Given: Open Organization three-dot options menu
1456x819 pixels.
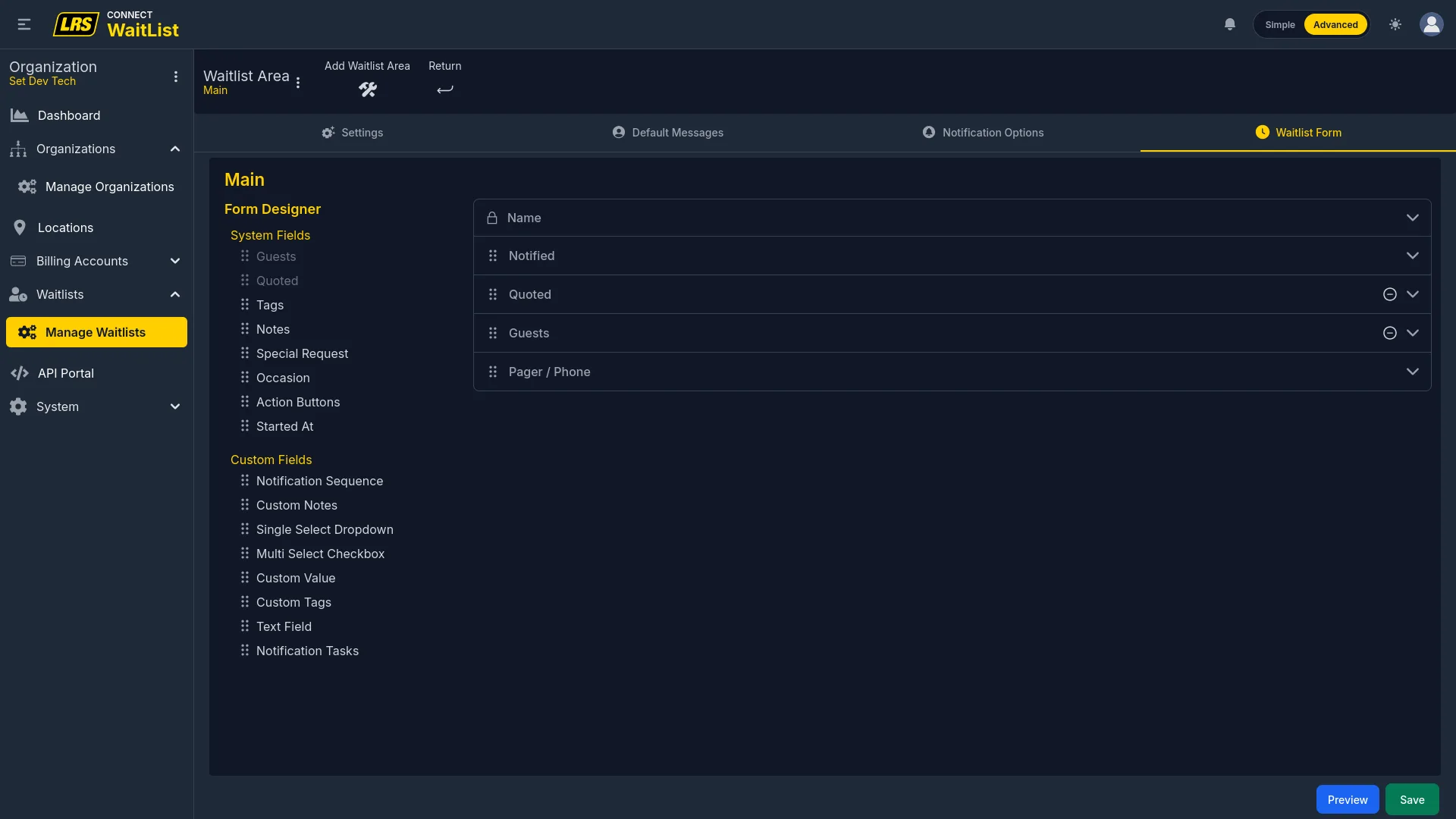Looking at the screenshot, I should coord(176,77).
